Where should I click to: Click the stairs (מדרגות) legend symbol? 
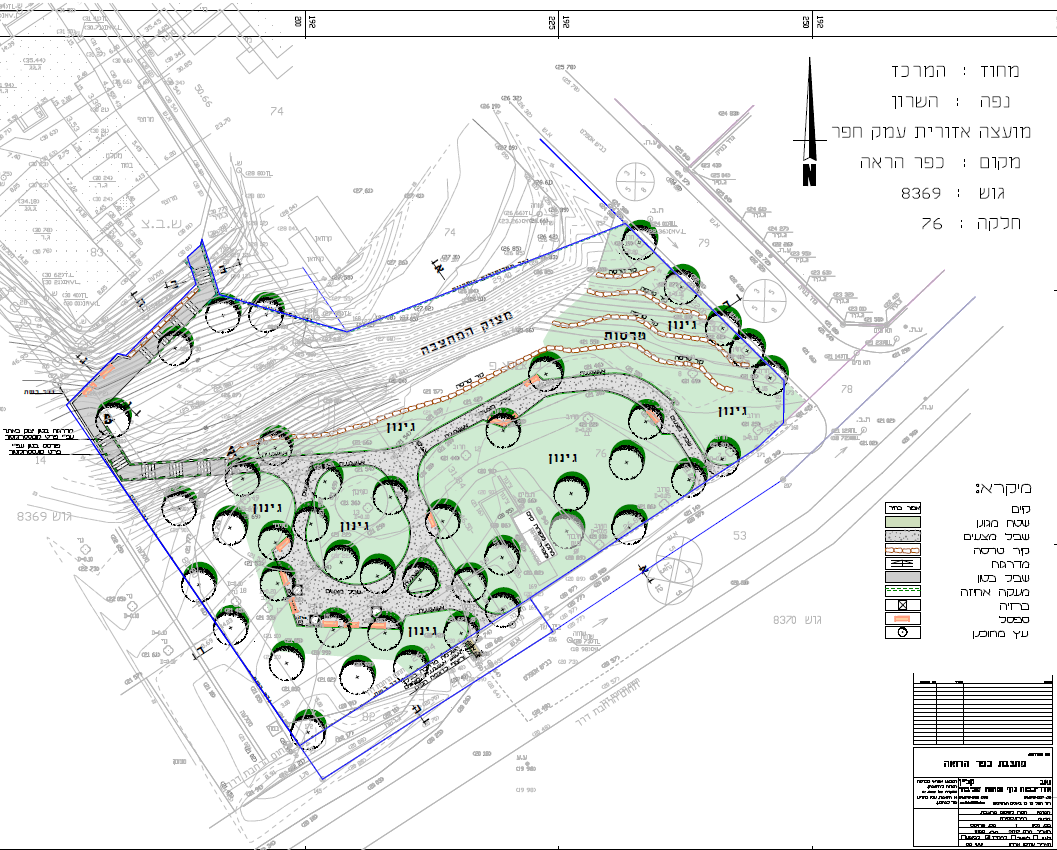pyautogui.click(x=904, y=563)
